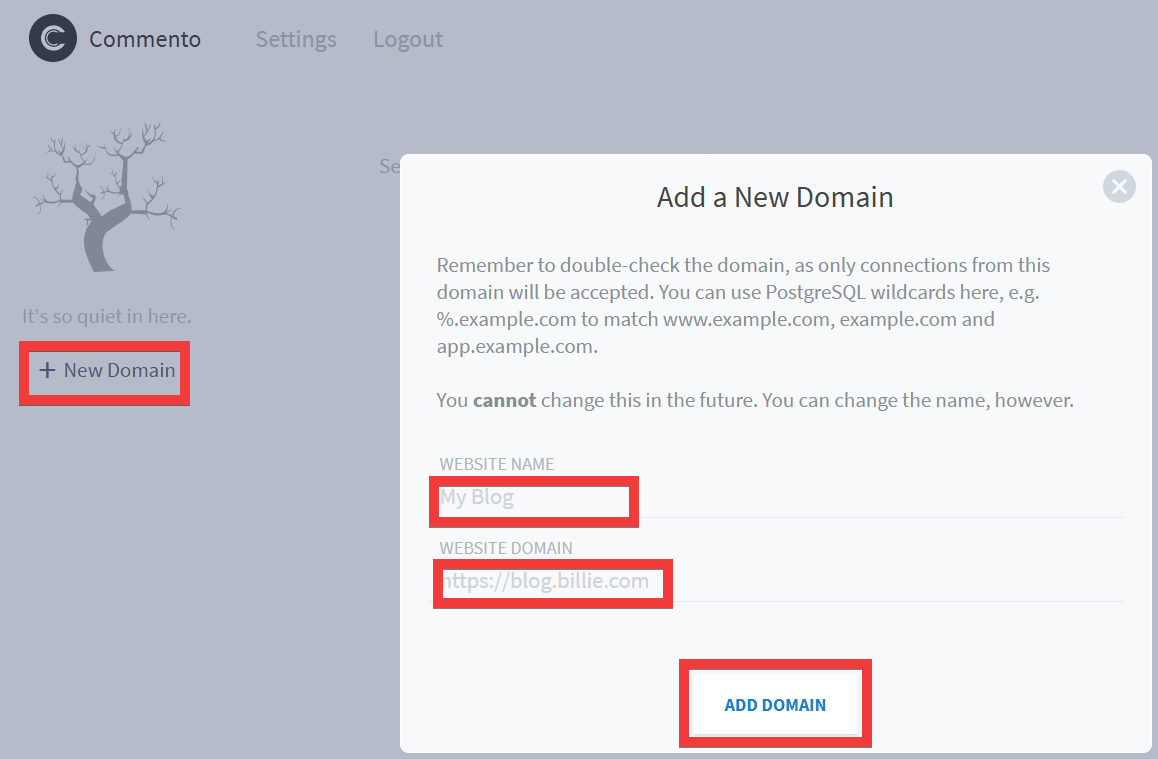This screenshot has width=1158, height=759.
Task: Submit with the ADD DOMAIN button
Action: [775, 705]
